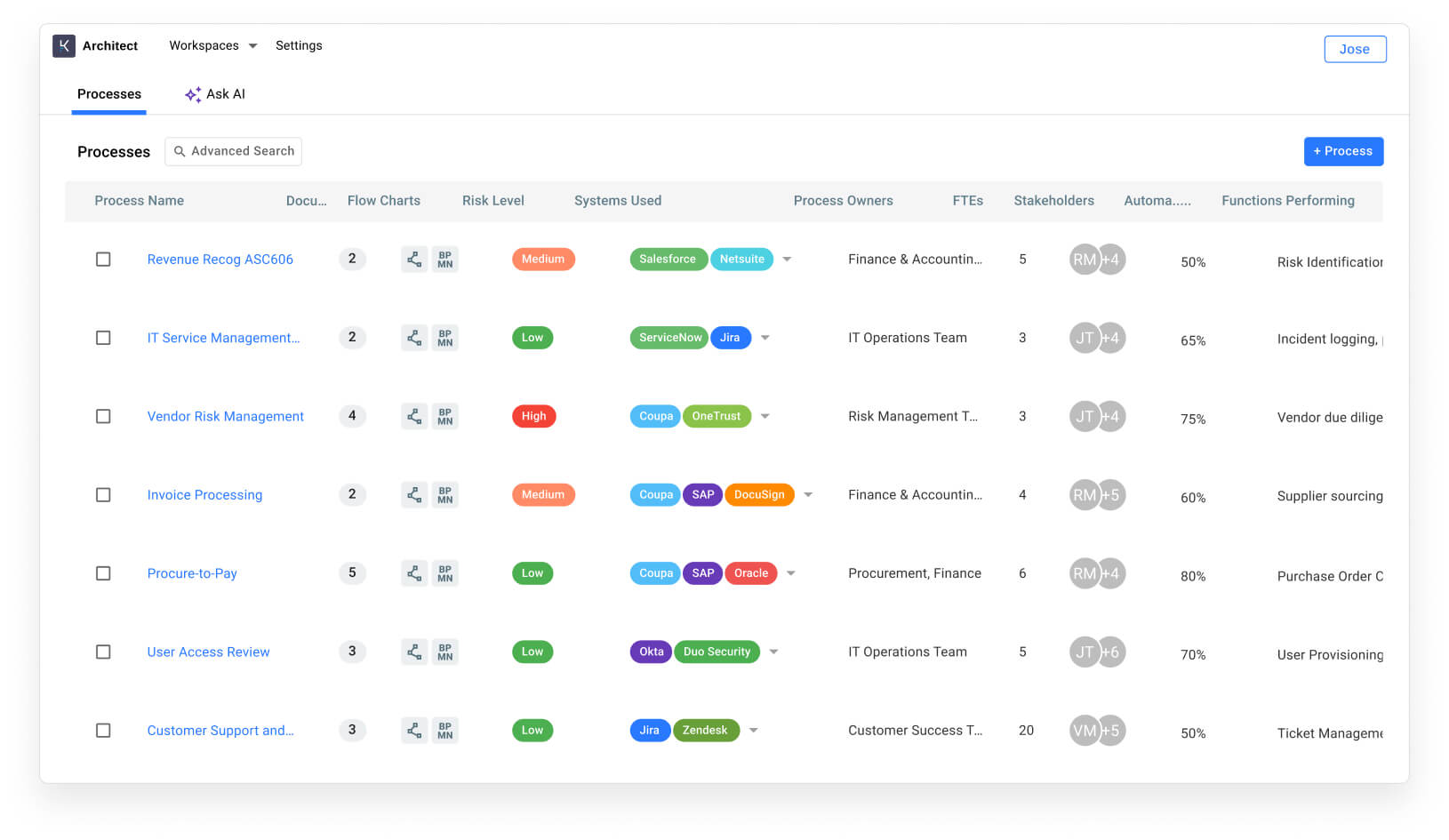Open Settings from the top menu
The width and height of the screenshot is (1449, 840).
[299, 45]
